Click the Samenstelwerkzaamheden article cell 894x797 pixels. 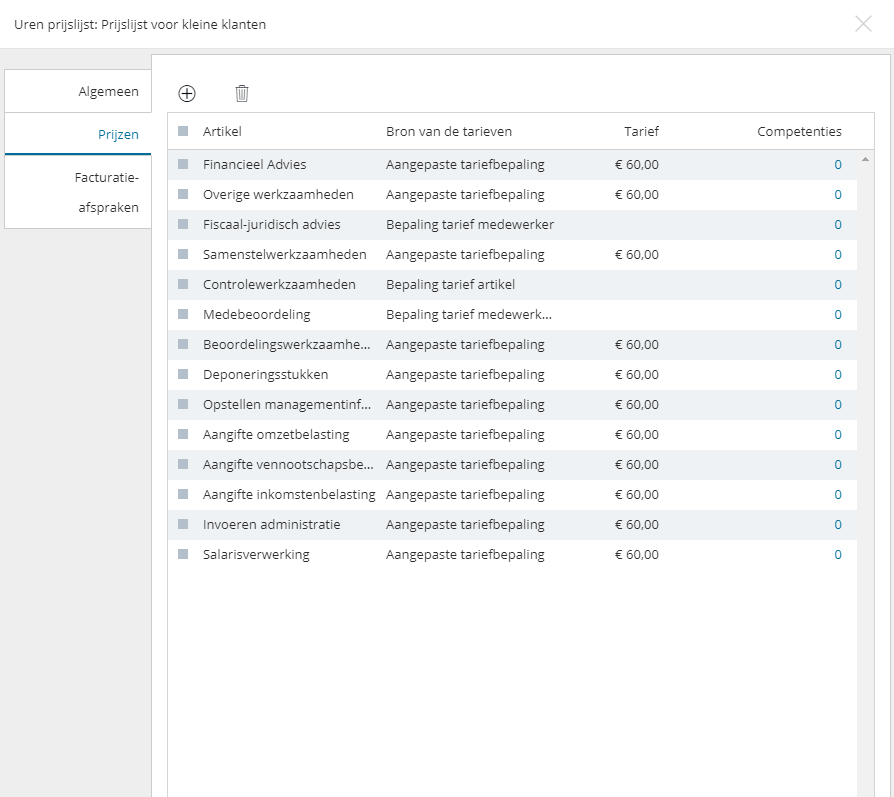(x=285, y=254)
